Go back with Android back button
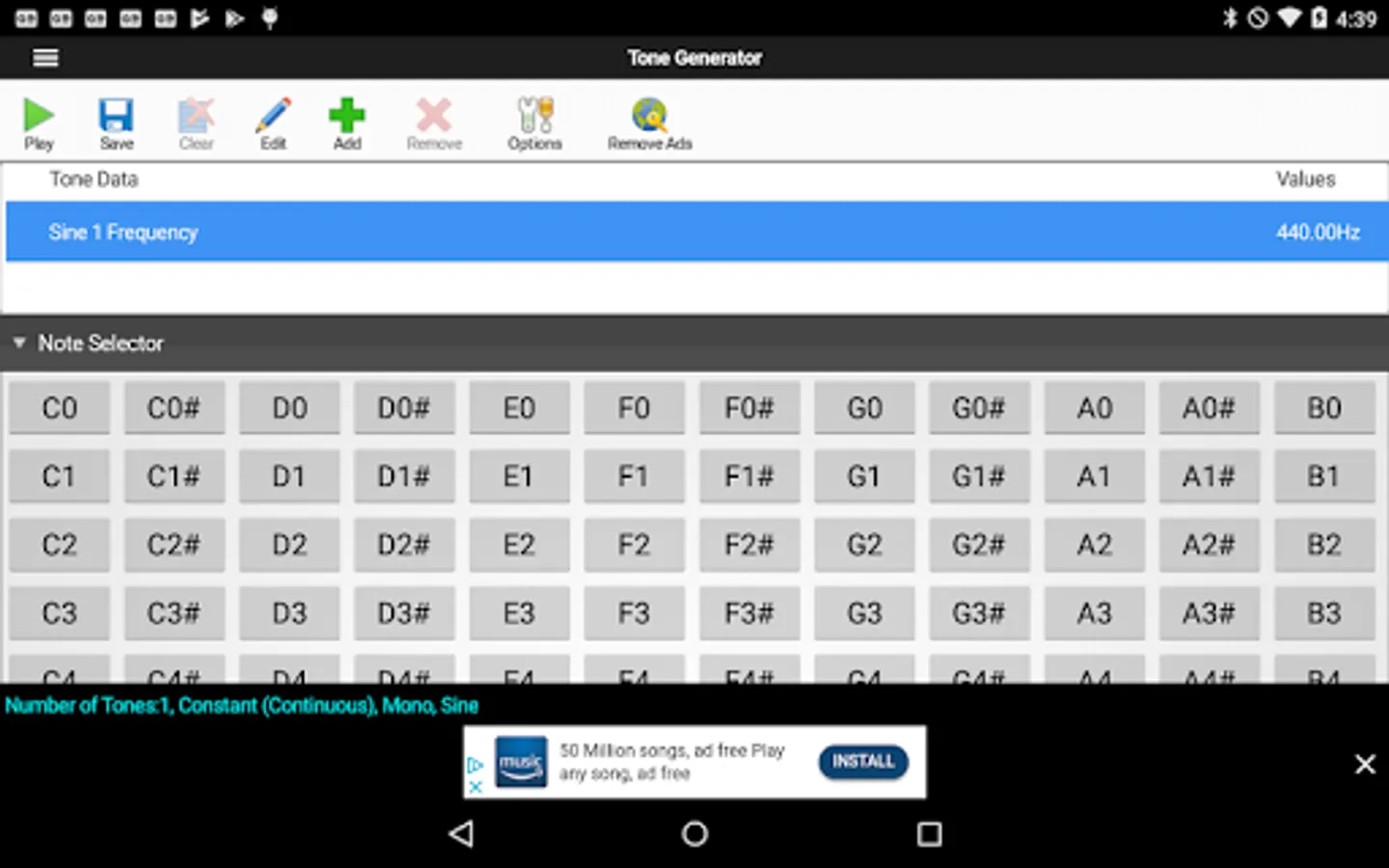 tap(462, 833)
